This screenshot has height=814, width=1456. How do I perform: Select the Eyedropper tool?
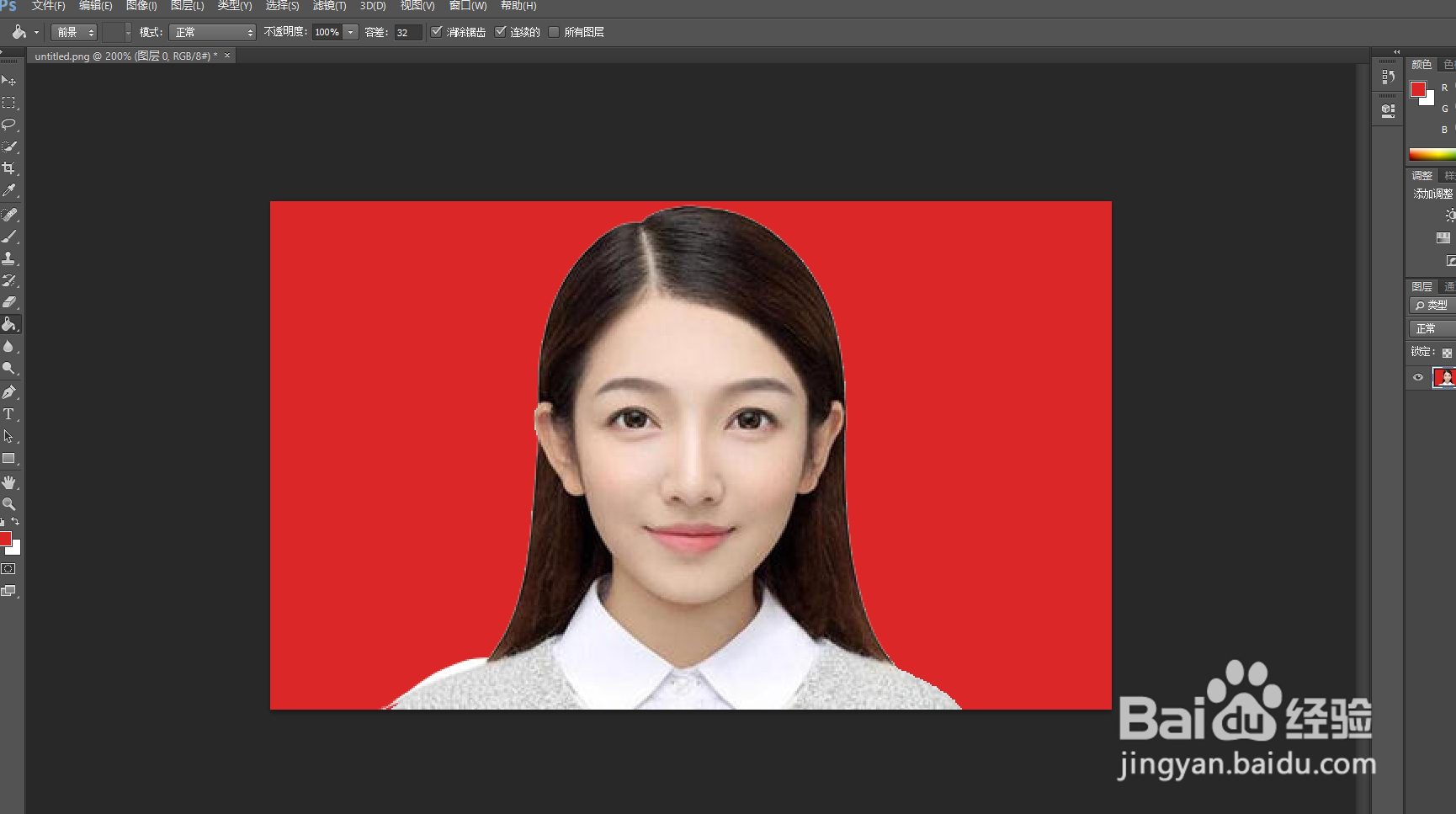[9, 191]
